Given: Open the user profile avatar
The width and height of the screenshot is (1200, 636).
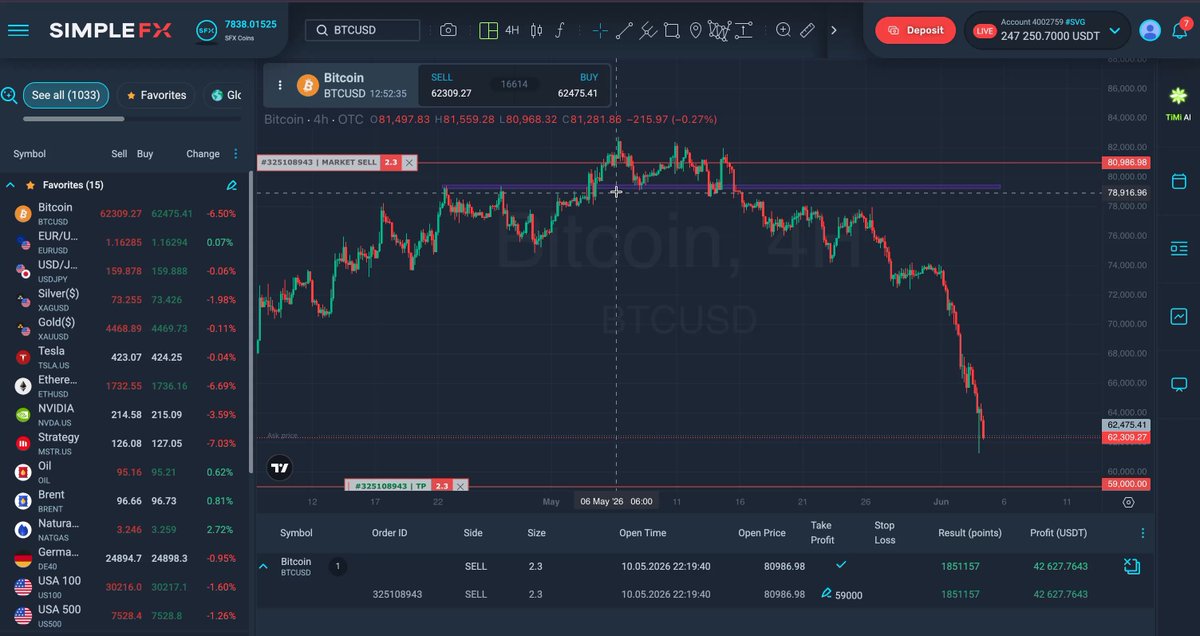Looking at the screenshot, I should [x=1150, y=31].
